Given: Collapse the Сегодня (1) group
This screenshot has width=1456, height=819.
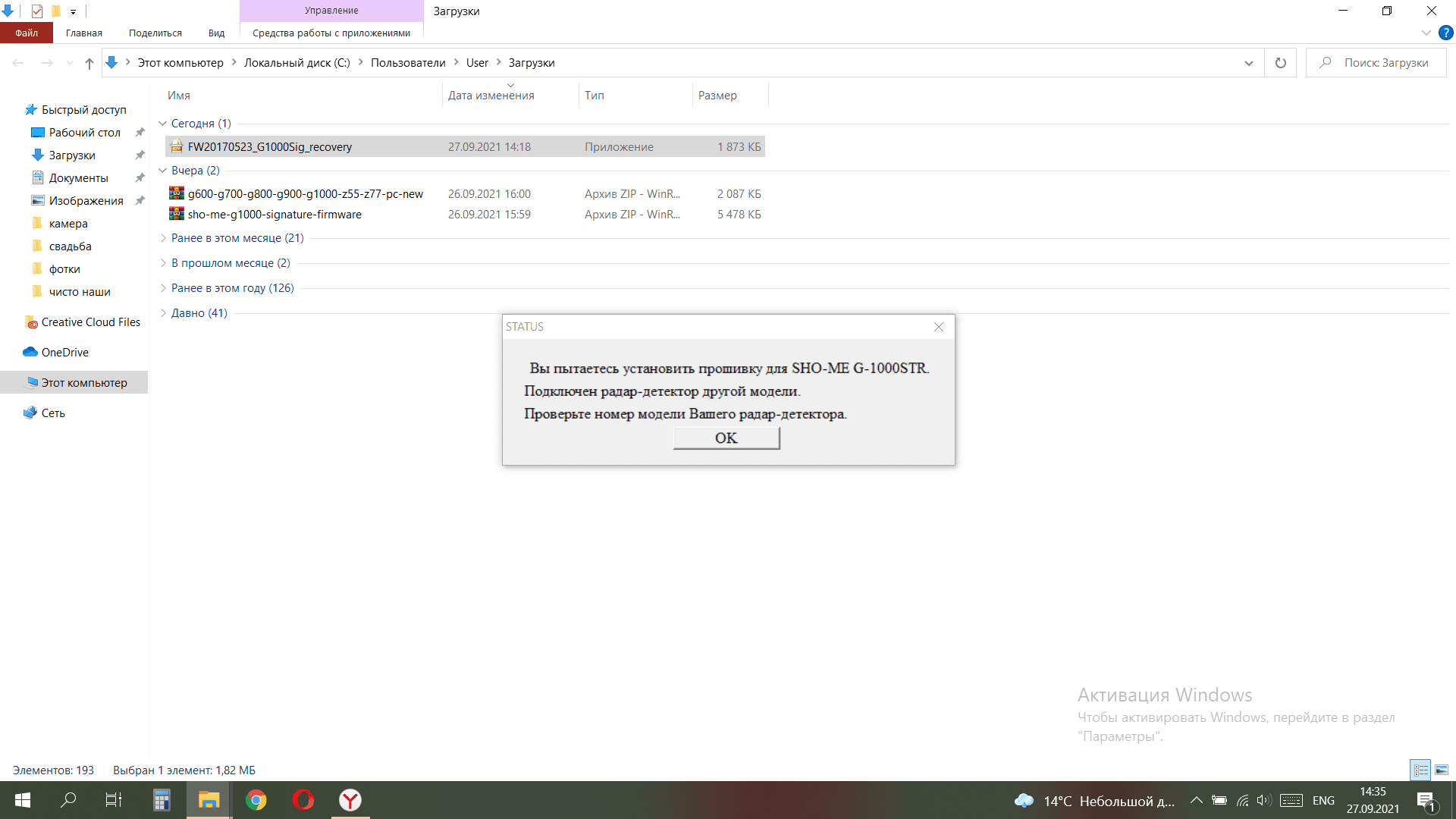Looking at the screenshot, I should [x=162, y=124].
